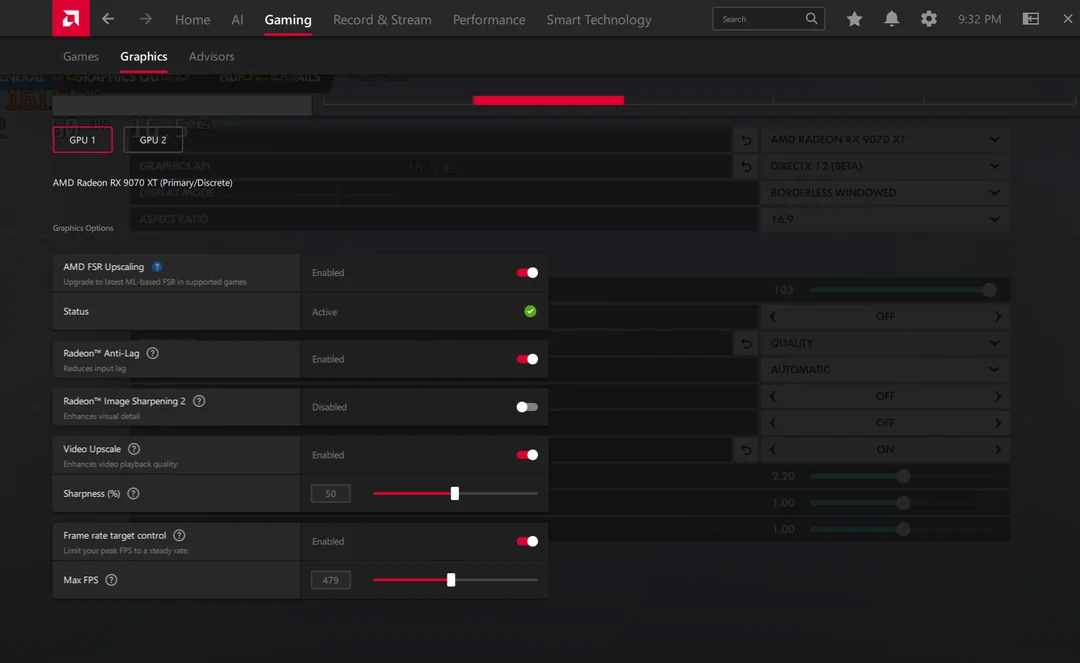The image size is (1080, 663).
Task: Click right arrow of first OFF selector
Action: (997, 317)
